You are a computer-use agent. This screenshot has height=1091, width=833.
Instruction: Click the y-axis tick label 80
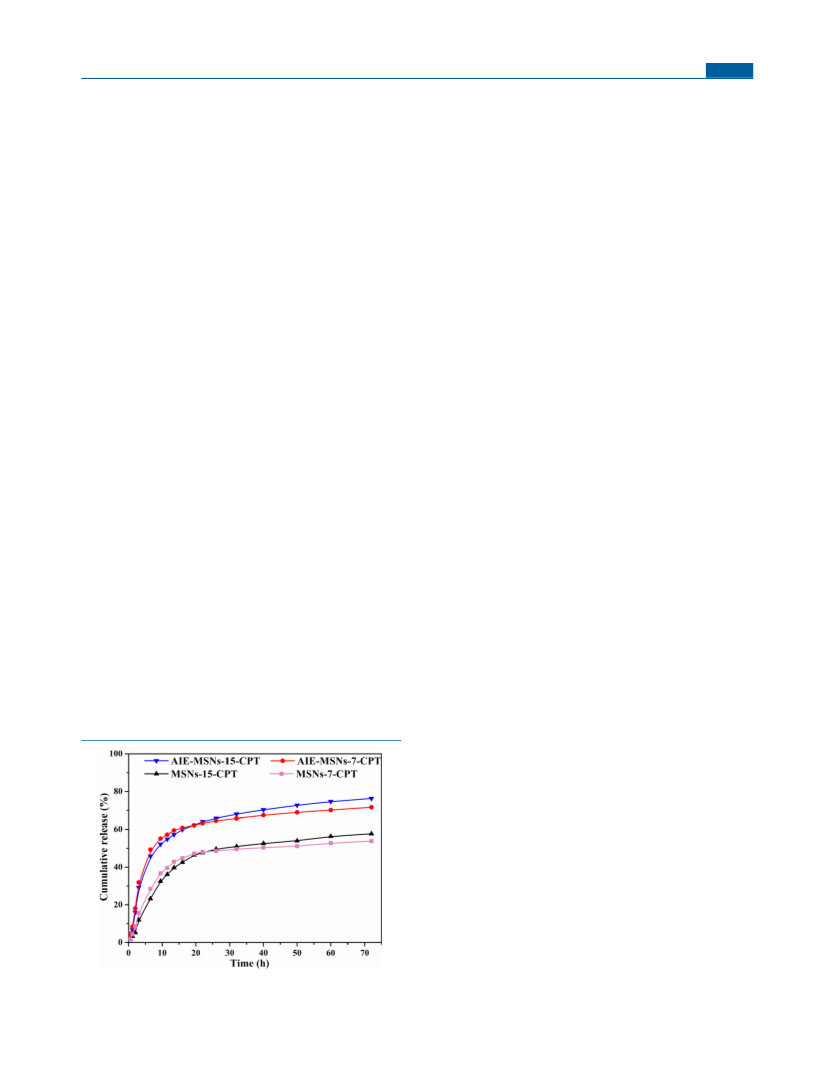pyautogui.click(x=118, y=791)
